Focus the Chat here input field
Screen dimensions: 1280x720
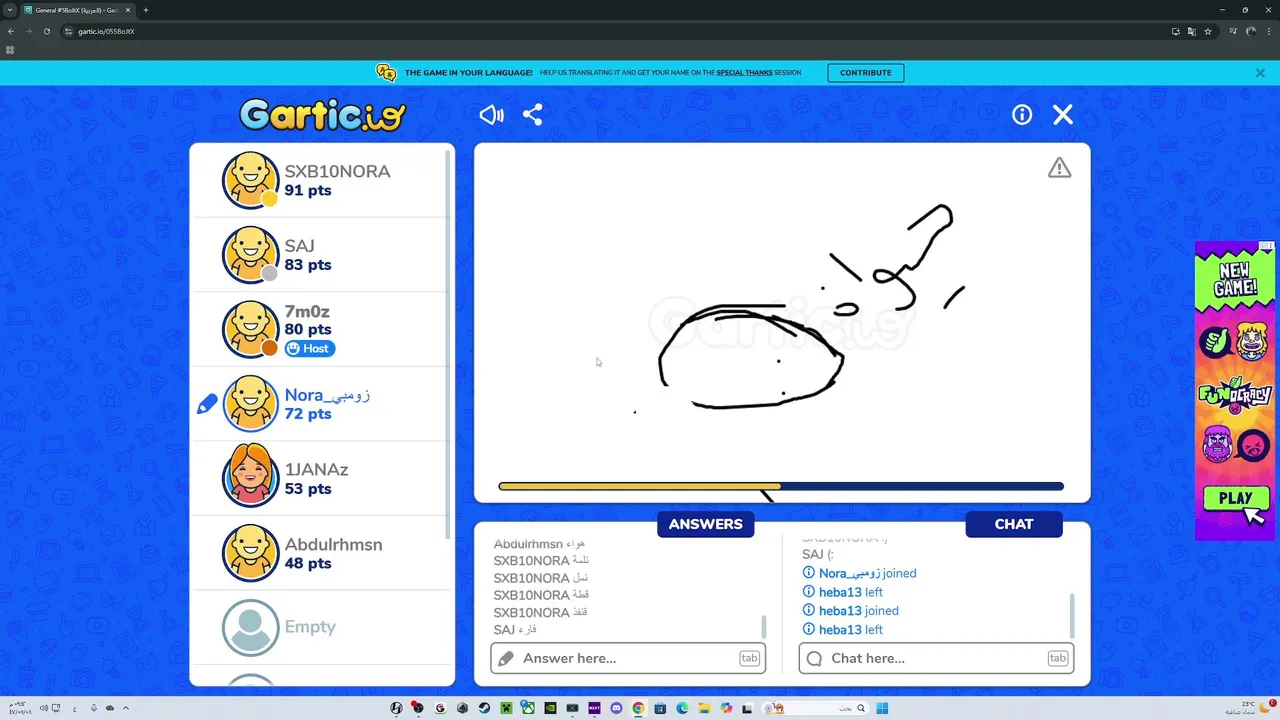[x=936, y=658]
